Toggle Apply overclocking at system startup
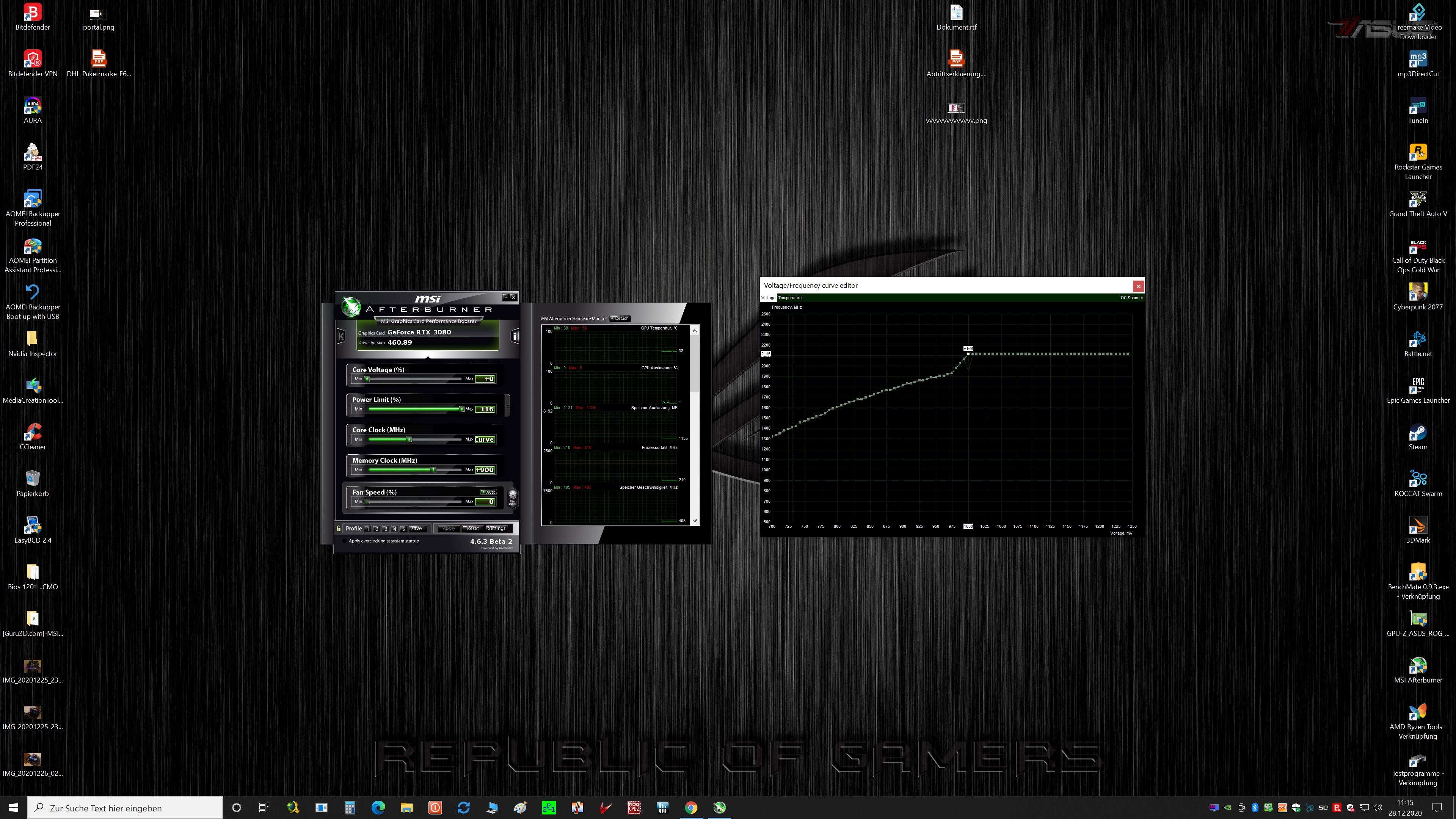Image resolution: width=1456 pixels, height=819 pixels. (344, 541)
